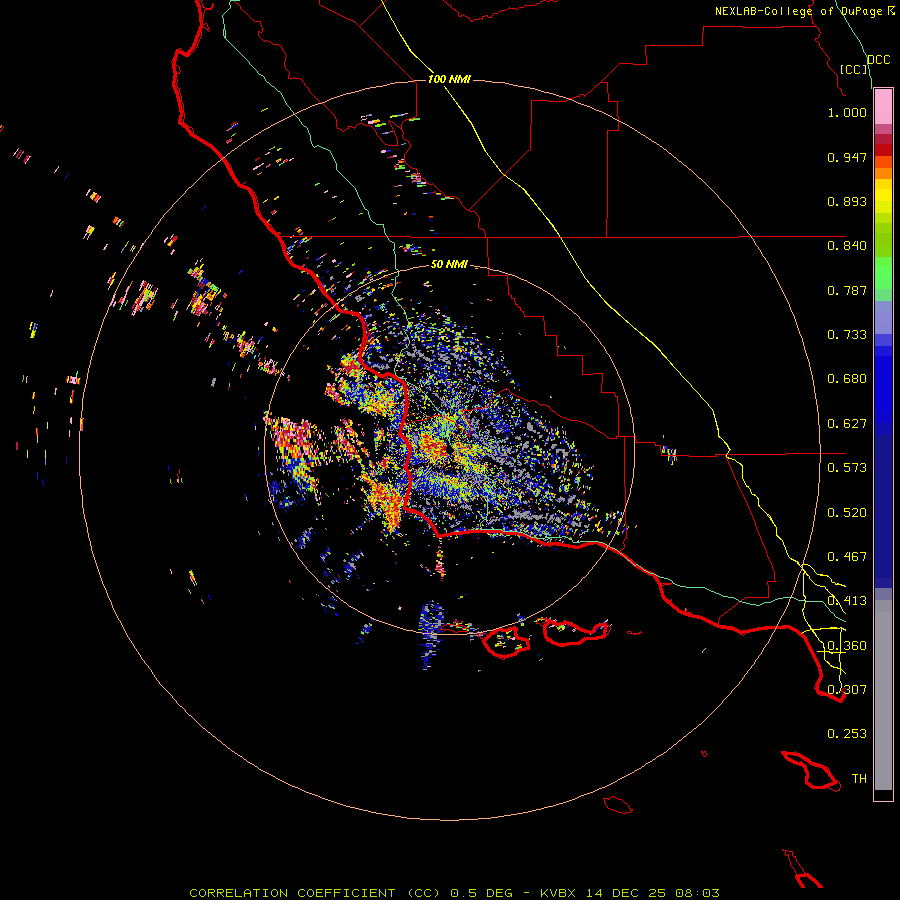The height and width of the screenshot is (900, 900).
Task: Select the 0.680 scale value
Action: pos(847,379)
